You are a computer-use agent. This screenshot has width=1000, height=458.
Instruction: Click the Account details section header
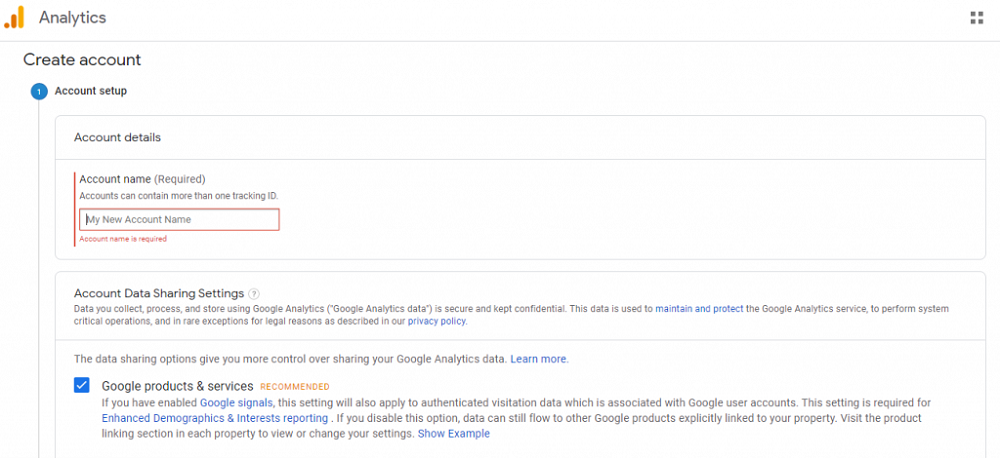[117, 137]
